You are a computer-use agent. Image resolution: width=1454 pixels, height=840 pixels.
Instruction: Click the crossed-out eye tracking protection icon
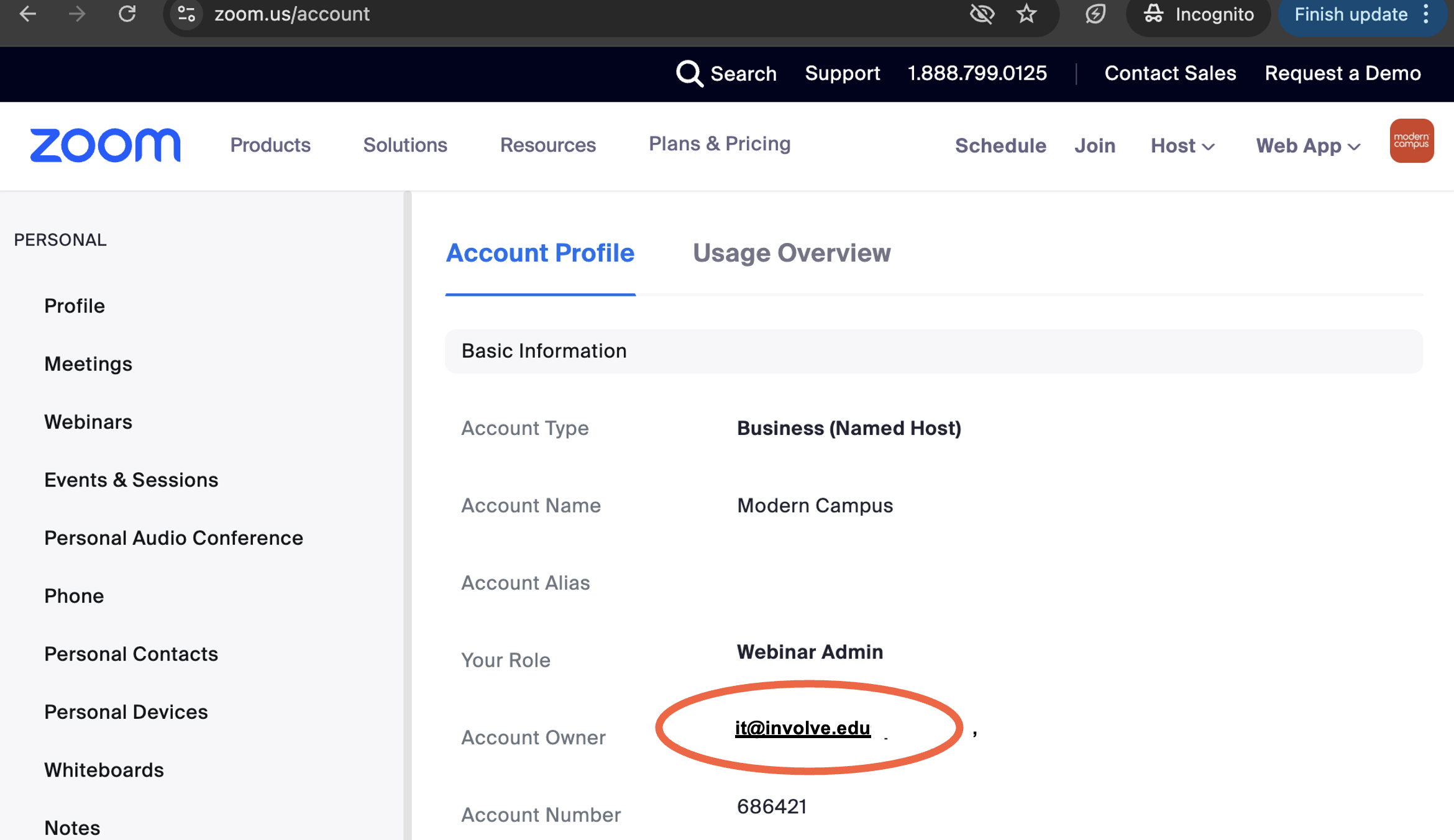tap(982, 14)
